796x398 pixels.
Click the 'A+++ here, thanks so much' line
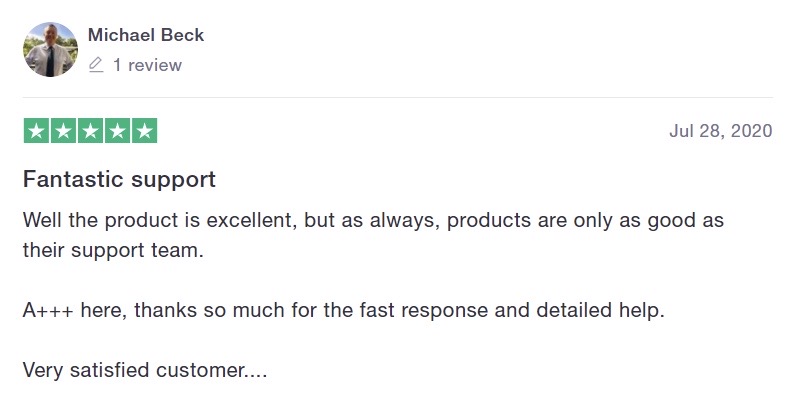point(344,310)
